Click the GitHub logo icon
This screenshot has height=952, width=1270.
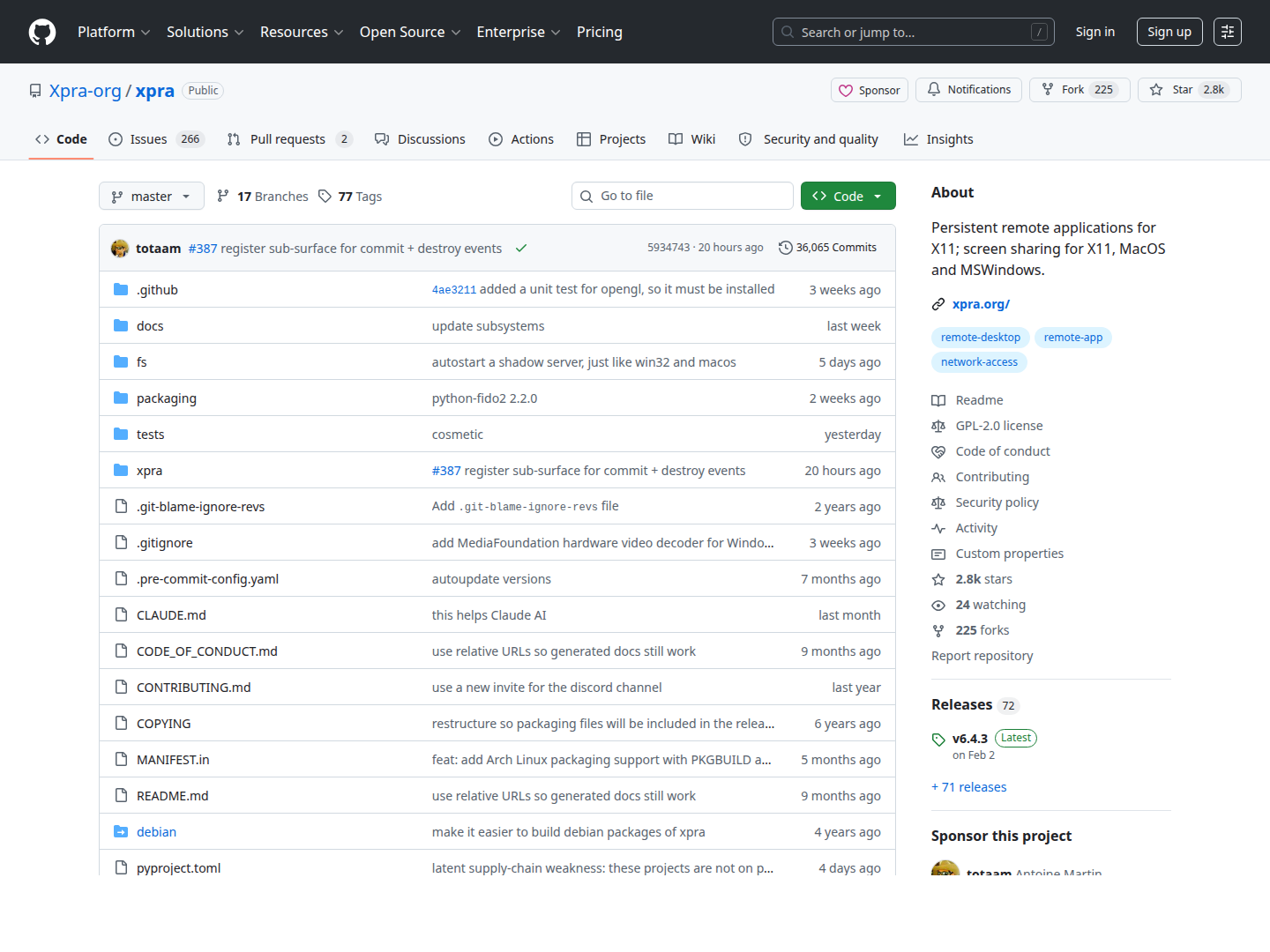click(x=42, y=32)
